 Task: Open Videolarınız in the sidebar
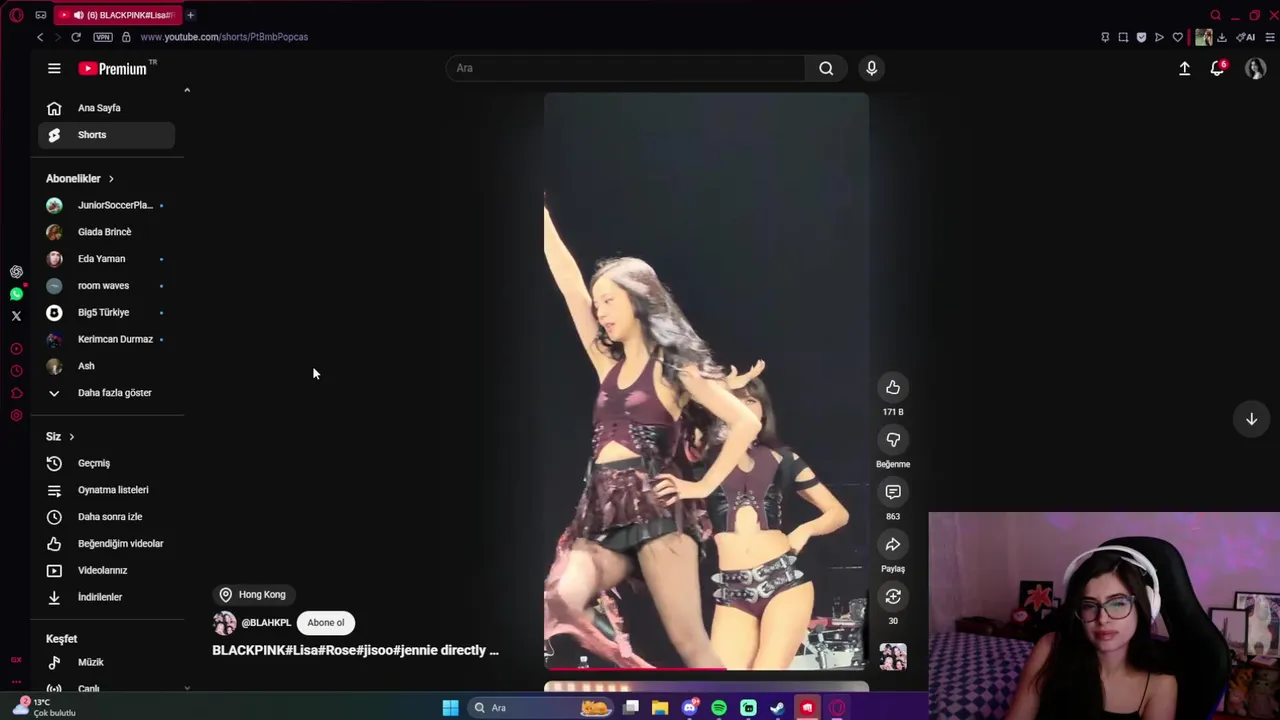point(106,570)
